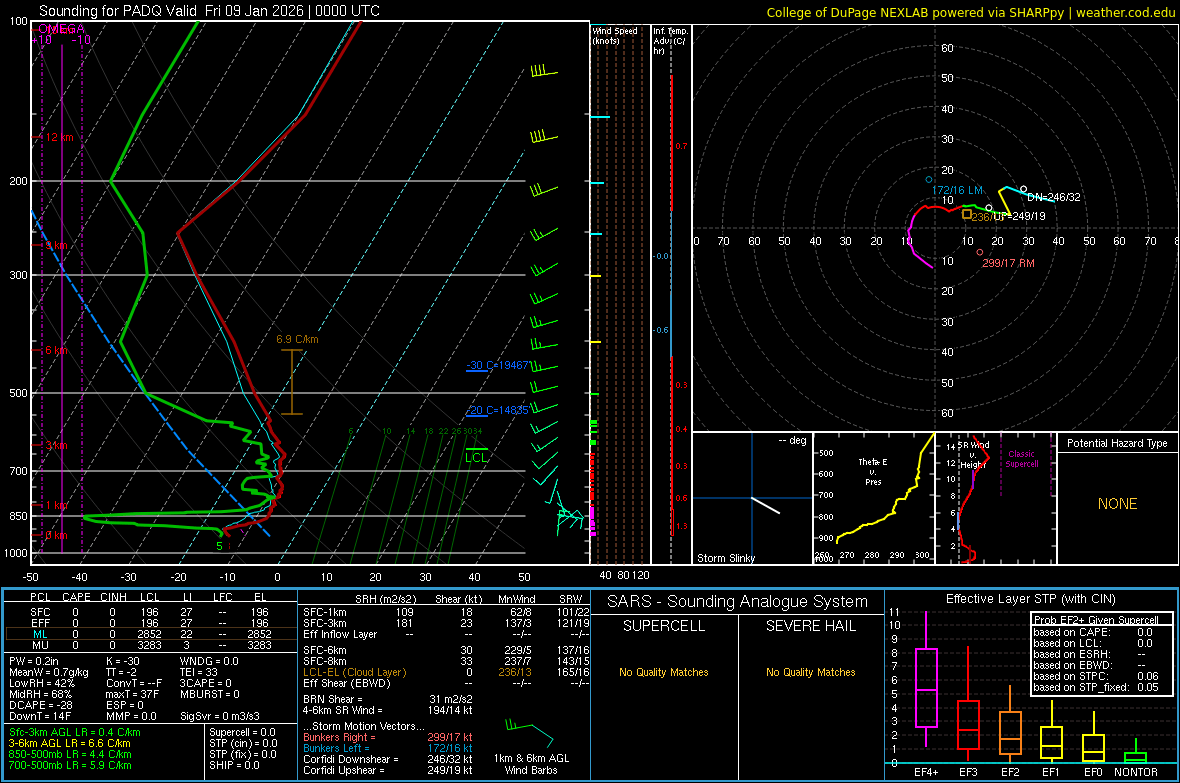Click the Effective Layer STP (with CIN) title
This screenshot has width=1180, height=783.
(1030, 599)
